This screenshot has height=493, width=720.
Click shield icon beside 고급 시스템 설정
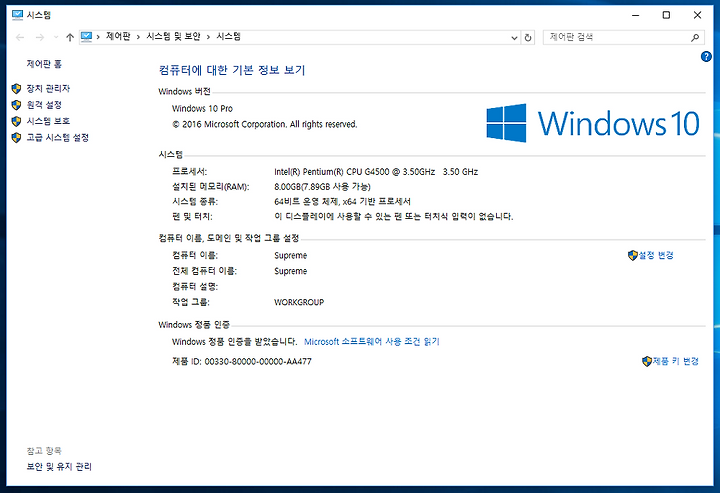(x=17, y=138)
